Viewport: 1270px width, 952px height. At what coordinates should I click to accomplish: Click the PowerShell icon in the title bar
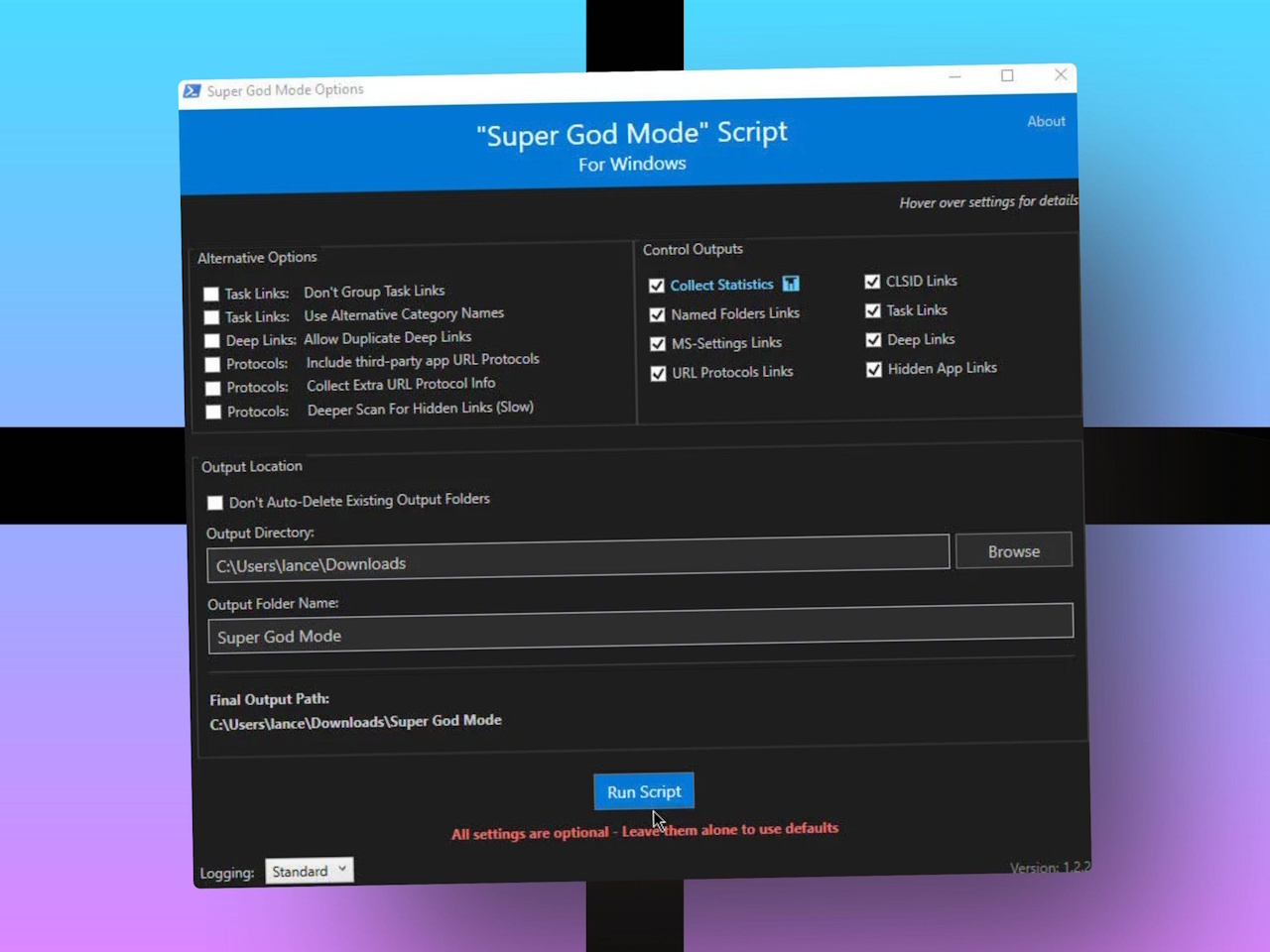tap(190, 90)
